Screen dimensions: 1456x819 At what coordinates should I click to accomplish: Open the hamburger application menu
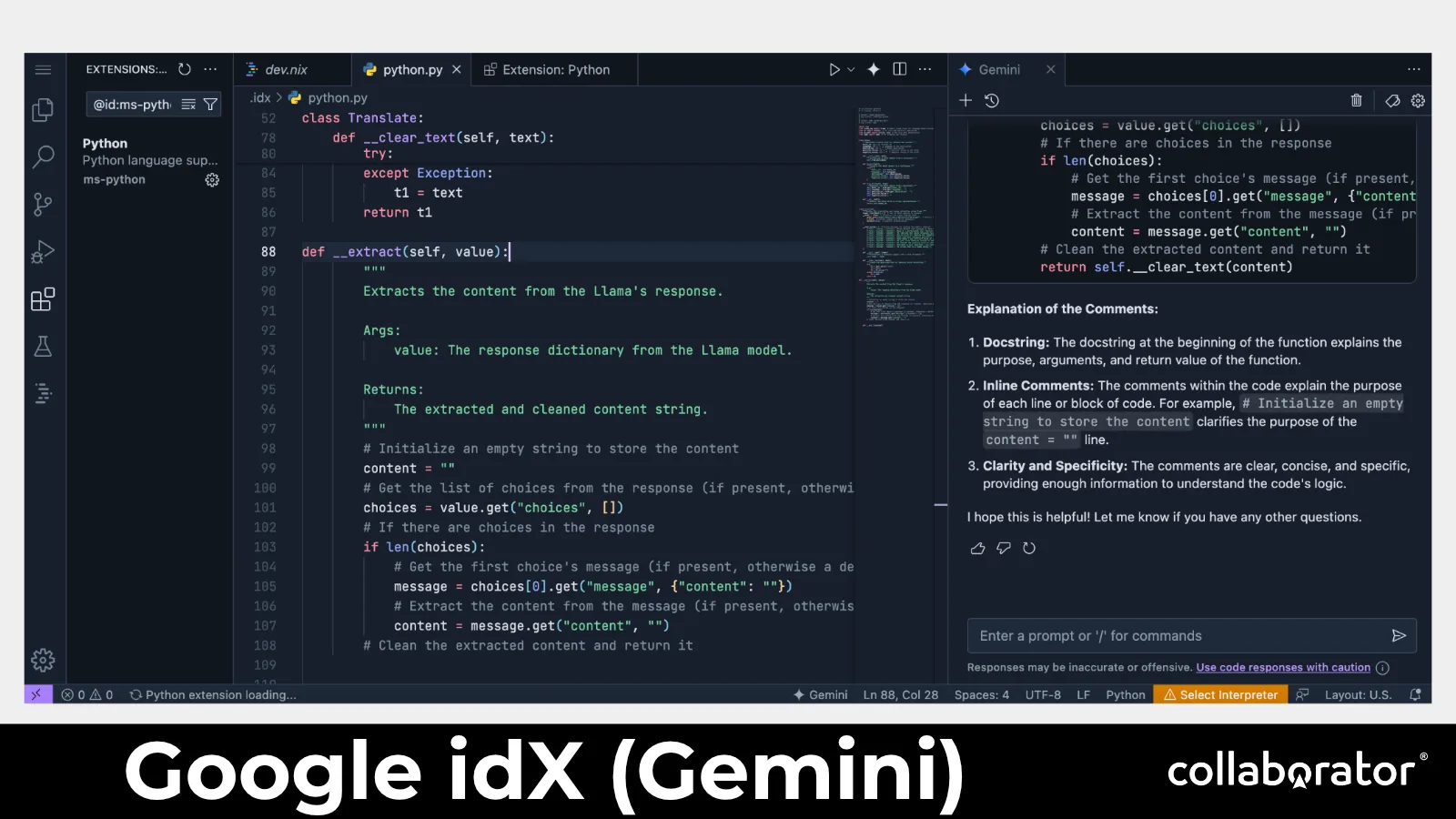(43, 69)
